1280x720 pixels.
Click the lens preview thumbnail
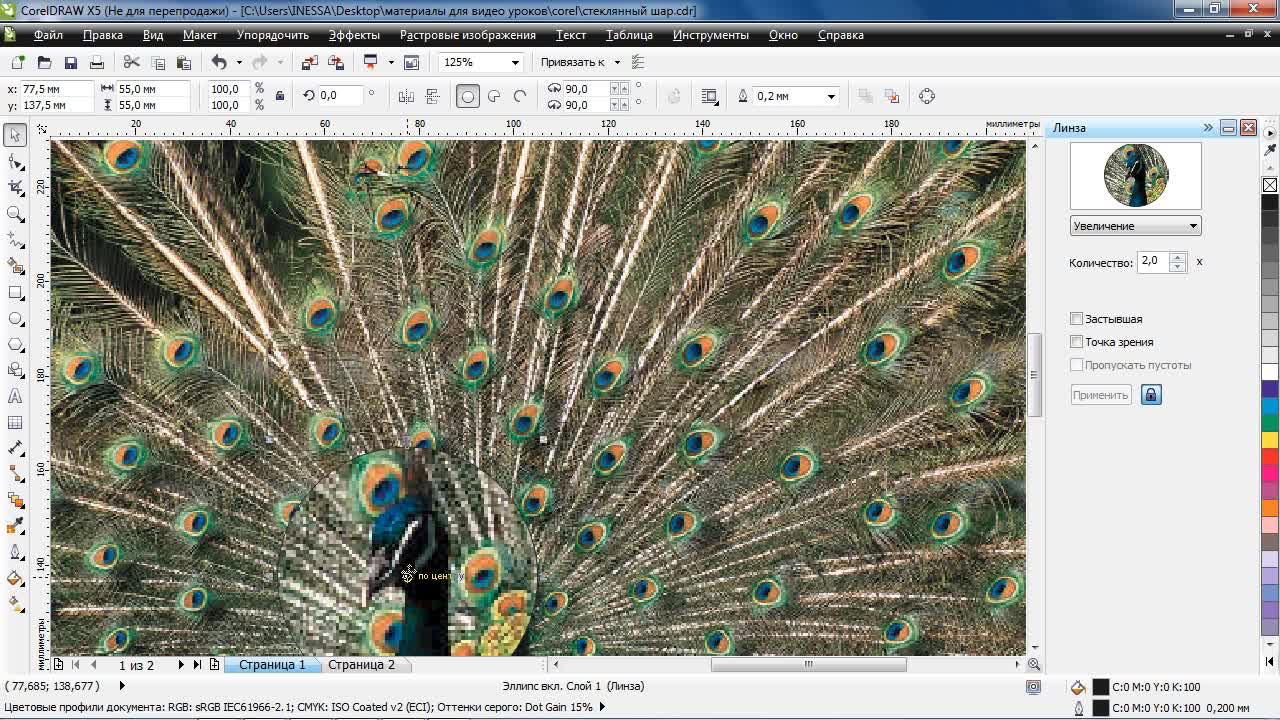(1135, 175)
